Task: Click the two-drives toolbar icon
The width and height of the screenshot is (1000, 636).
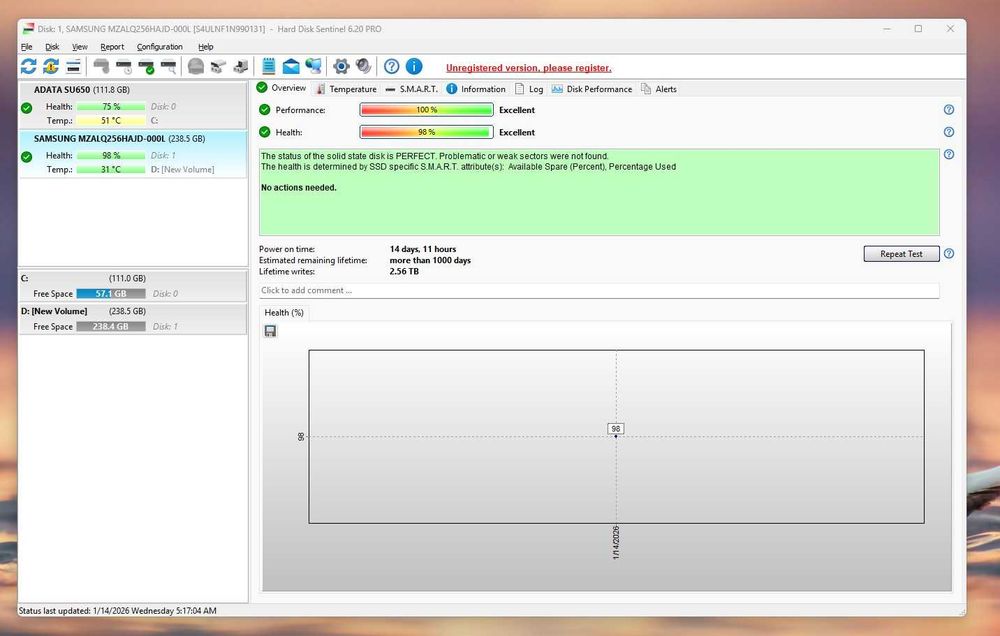Action: [218, 66]
